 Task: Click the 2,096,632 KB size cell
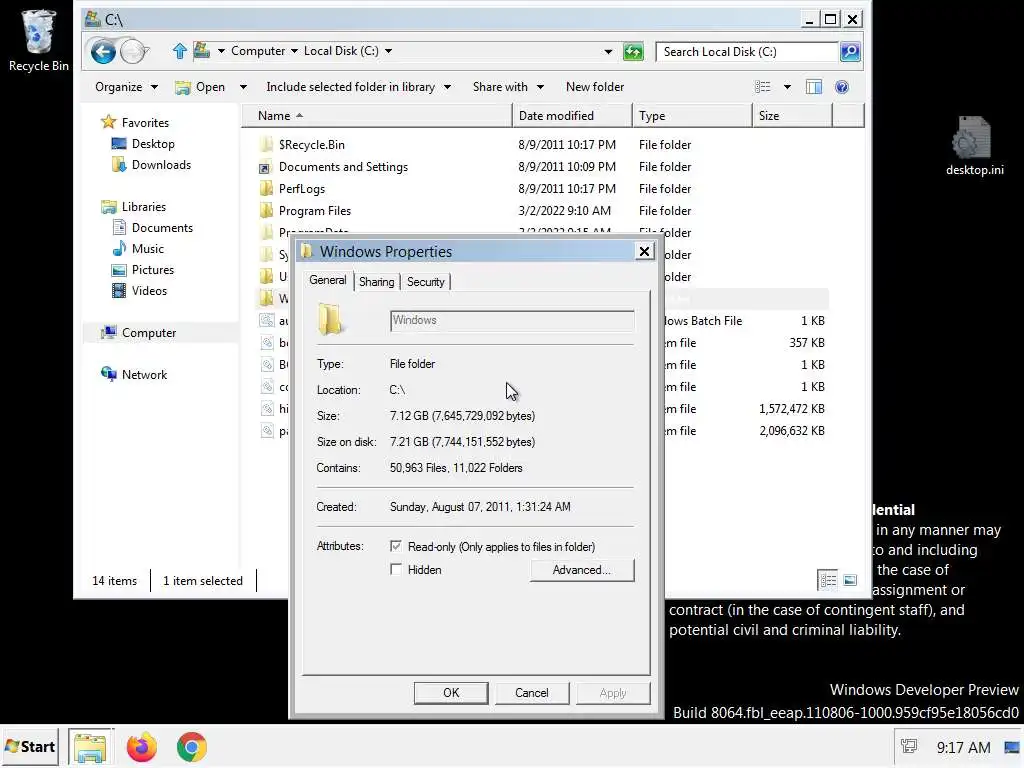click(x=792, y=431)
